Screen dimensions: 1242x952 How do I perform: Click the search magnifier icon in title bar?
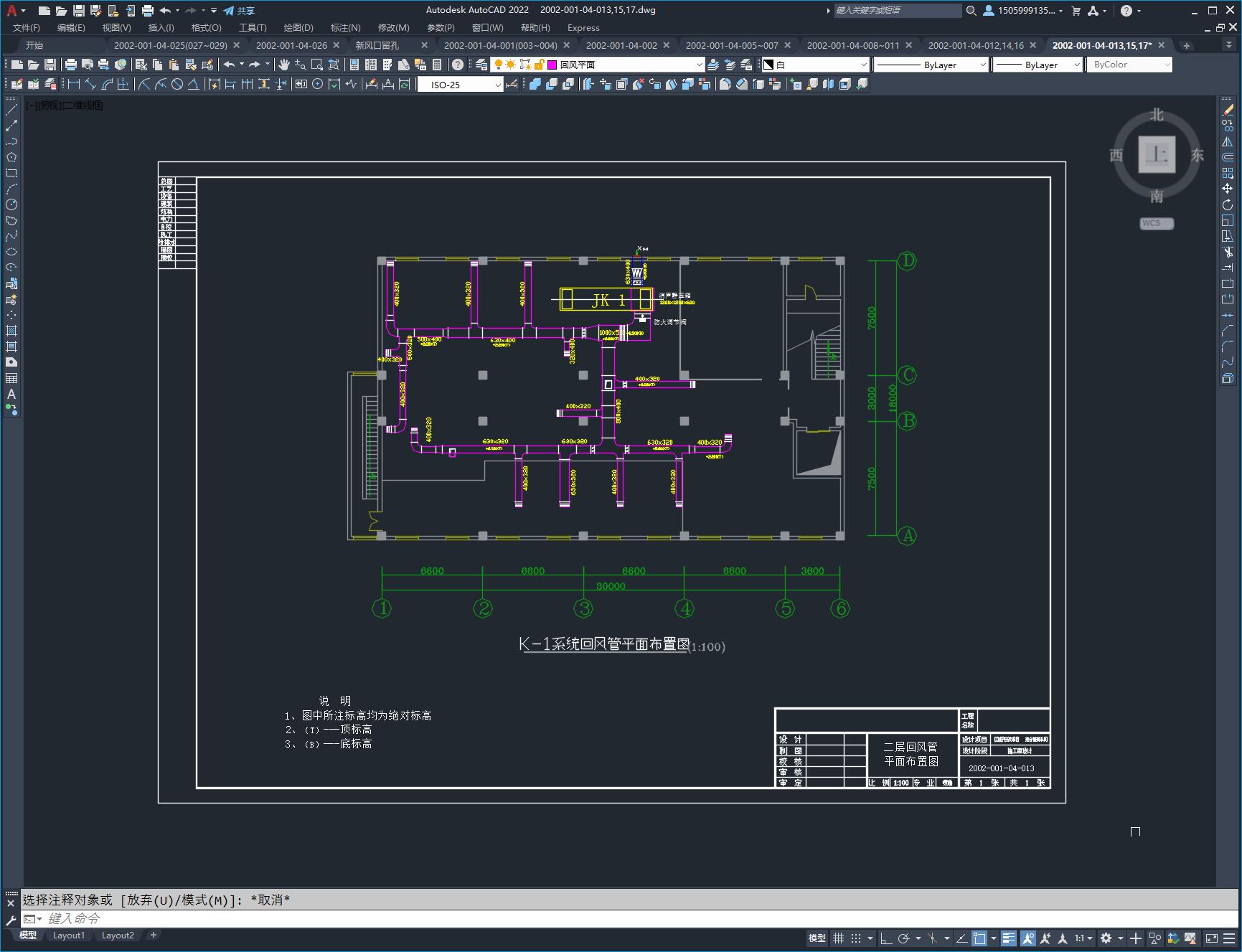971,10
